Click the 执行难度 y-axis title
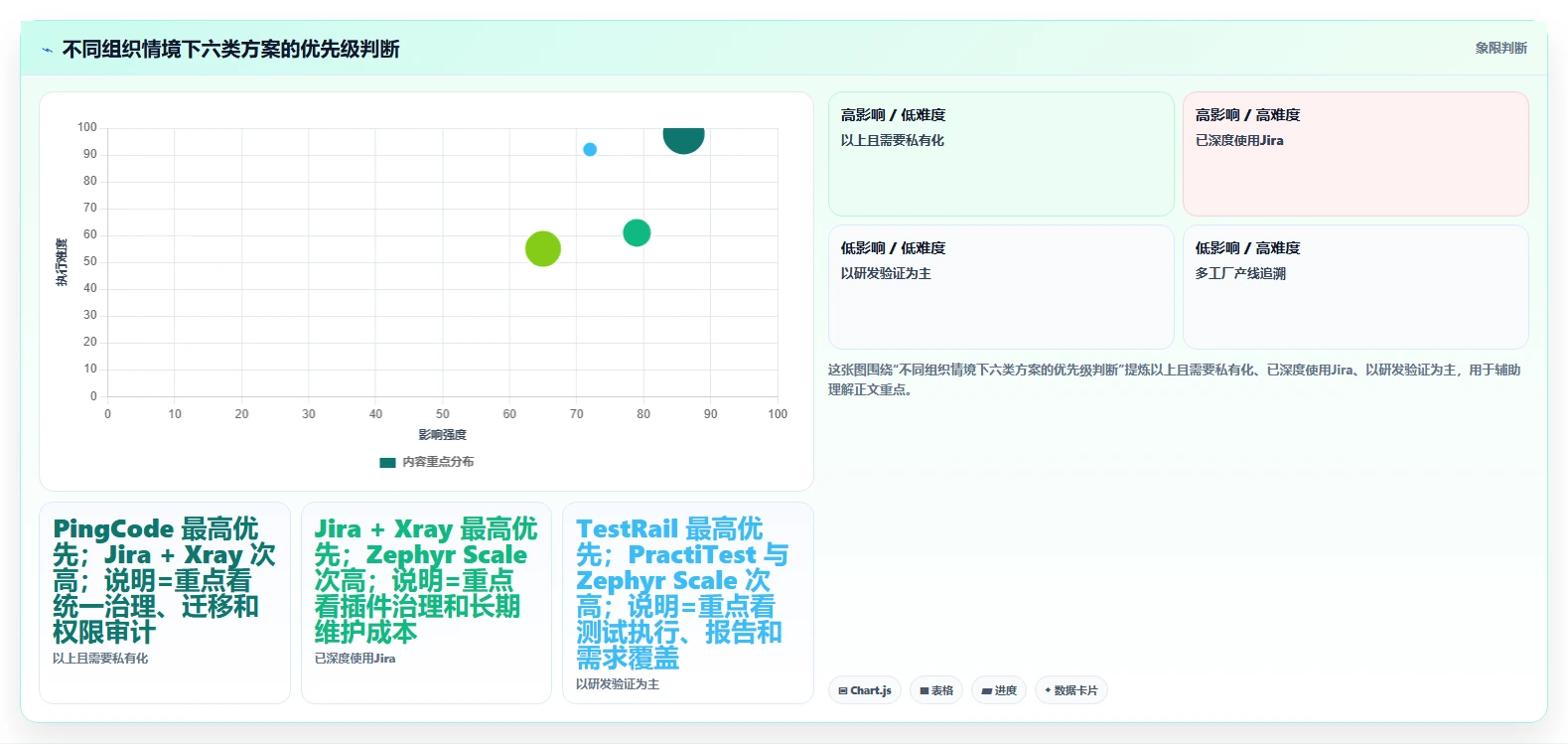Image resolution: width=1568 pixels, height=744 pixels. (x=62, y=262)
